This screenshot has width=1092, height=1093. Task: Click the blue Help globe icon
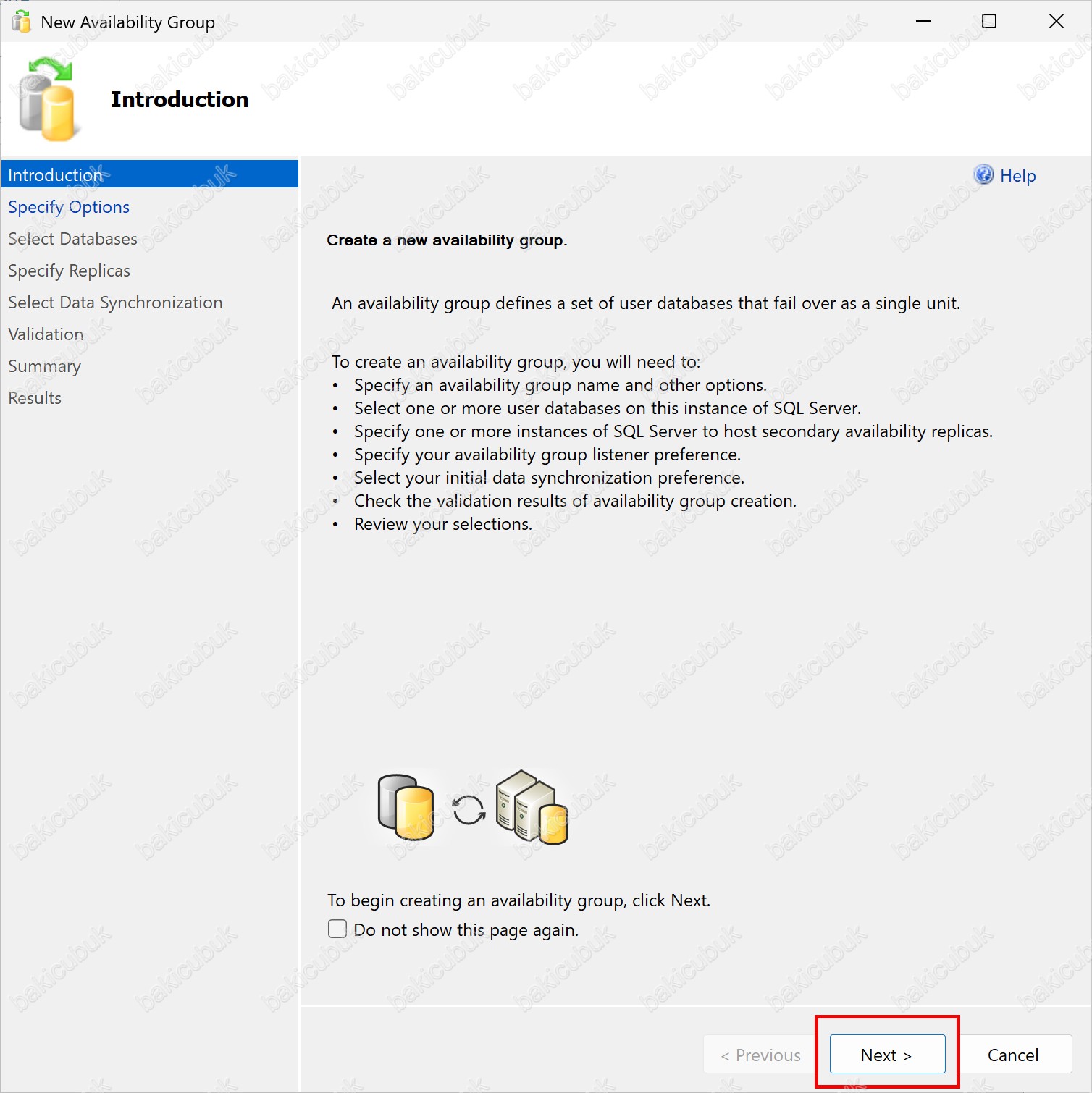tap(983, 174)
